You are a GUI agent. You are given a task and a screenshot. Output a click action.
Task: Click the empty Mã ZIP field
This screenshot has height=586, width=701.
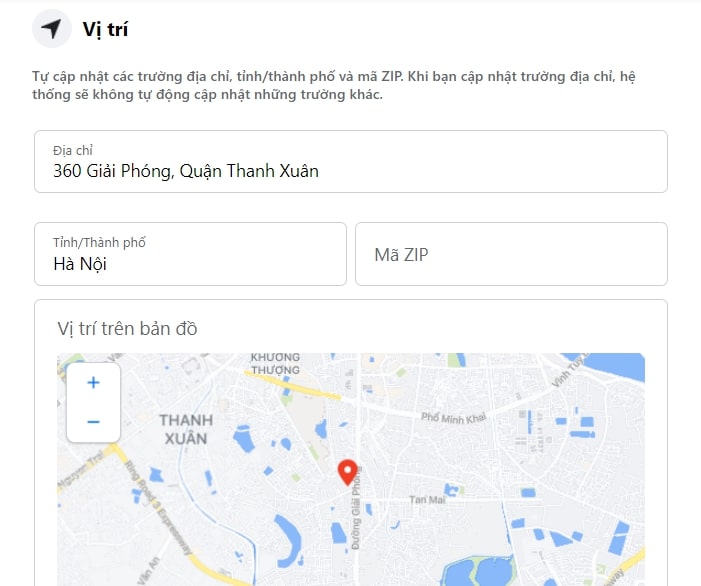[511, 254]
